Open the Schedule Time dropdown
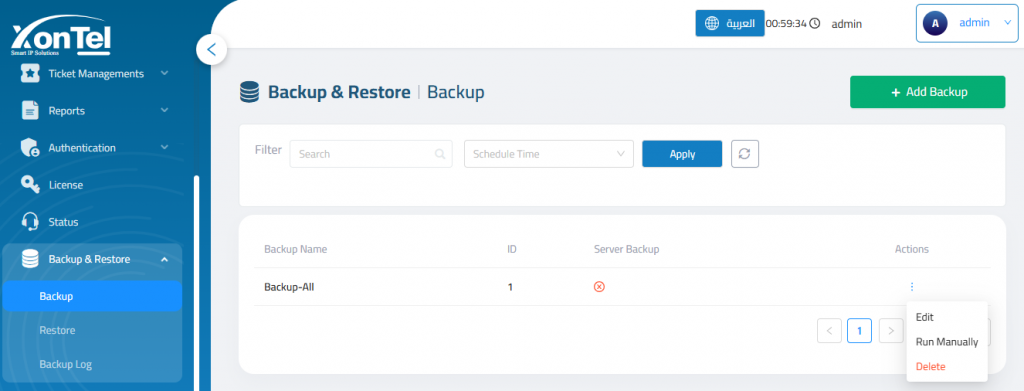 (549, 154)
